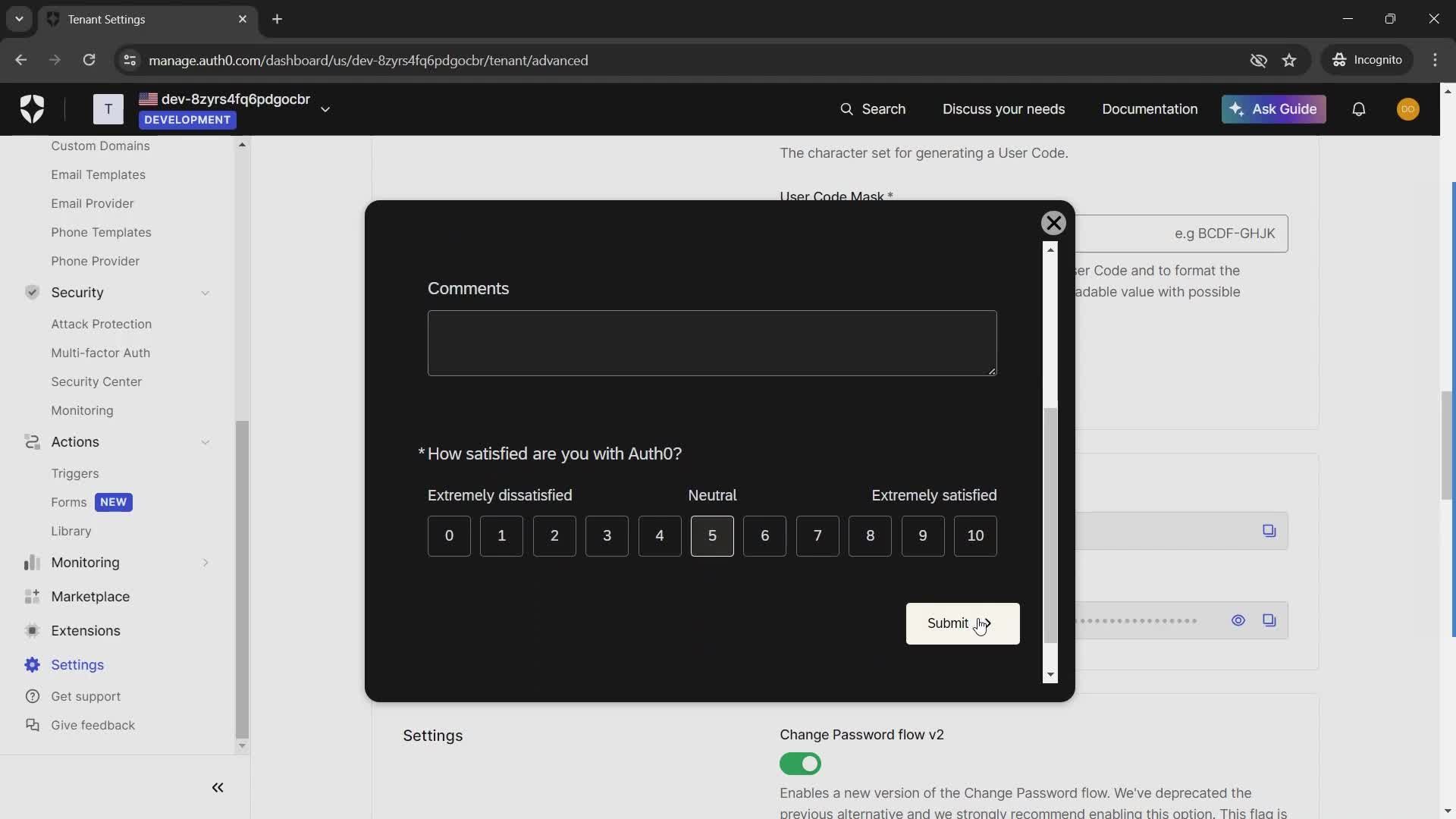Click into the Comments text area
The image size is (1456, 819).
712,343
